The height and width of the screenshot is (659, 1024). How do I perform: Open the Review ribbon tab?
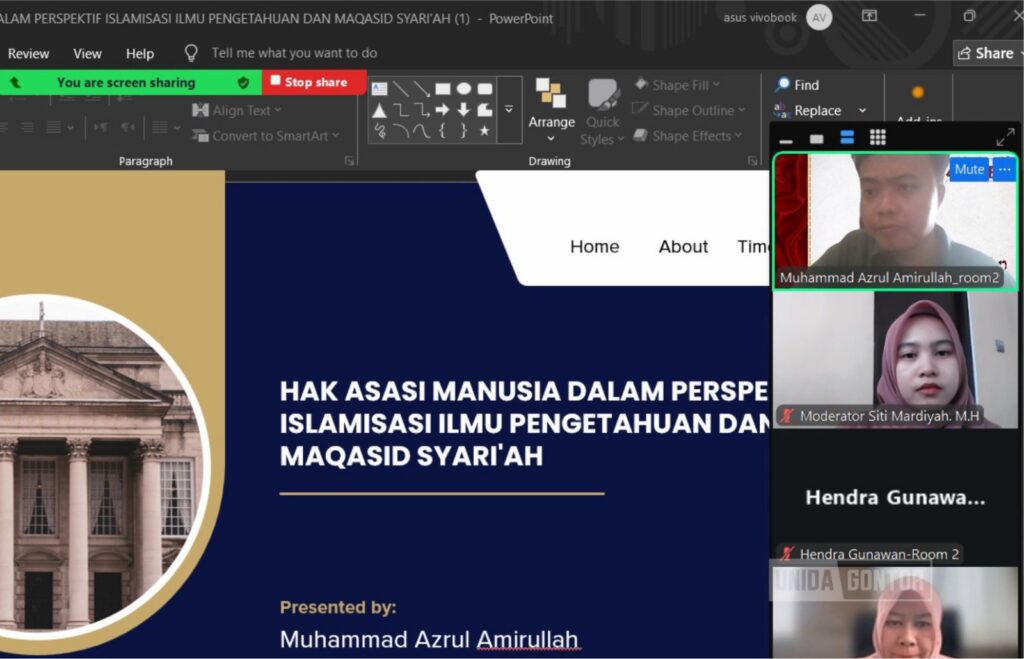28,54
